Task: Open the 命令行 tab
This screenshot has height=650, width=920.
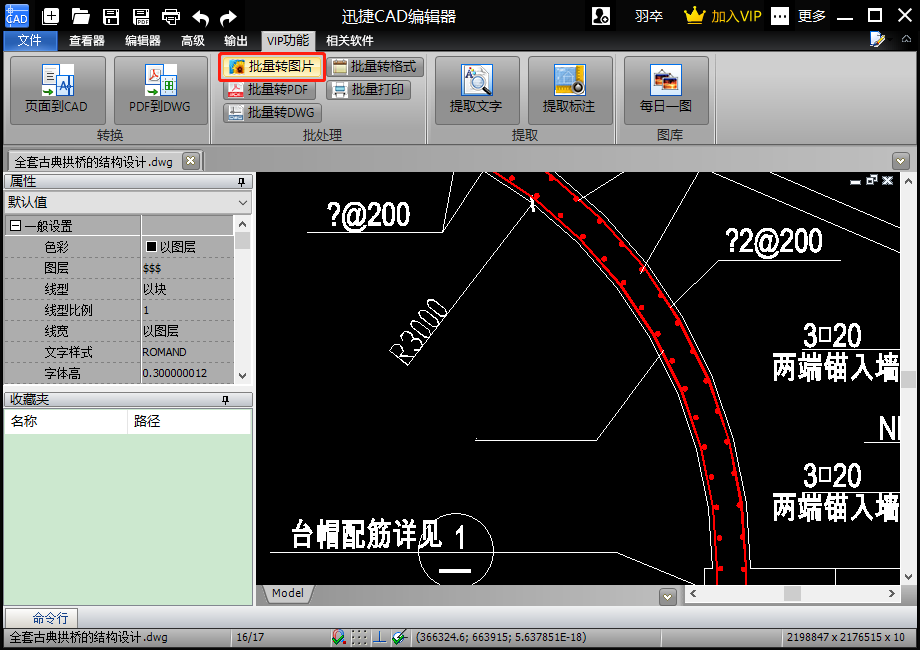Action: point(41,618)
